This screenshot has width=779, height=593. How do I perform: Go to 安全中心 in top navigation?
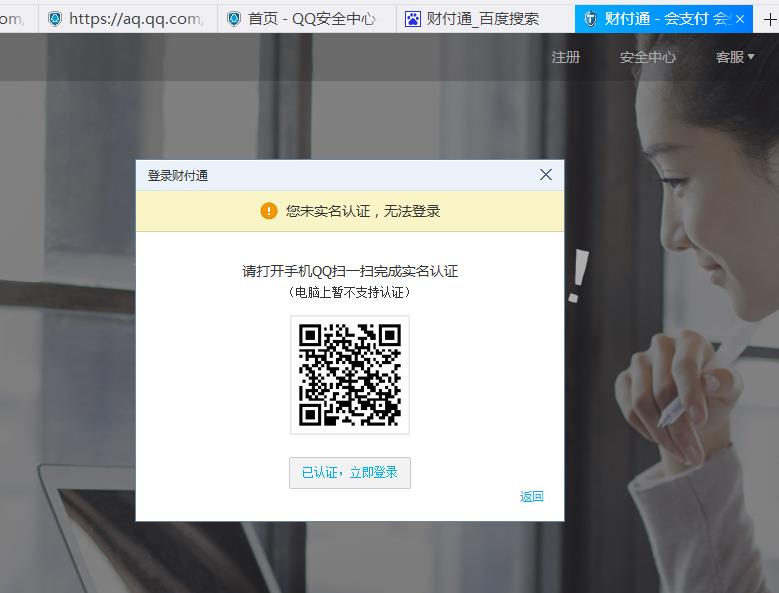(x=648, y=57)
